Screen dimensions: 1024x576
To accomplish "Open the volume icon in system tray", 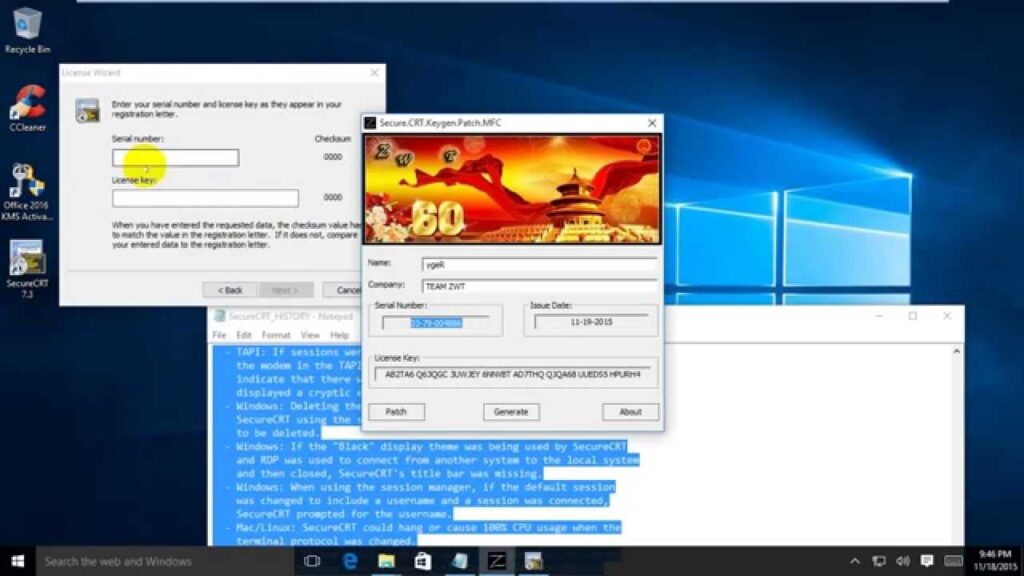I will (x=903, y=561).
